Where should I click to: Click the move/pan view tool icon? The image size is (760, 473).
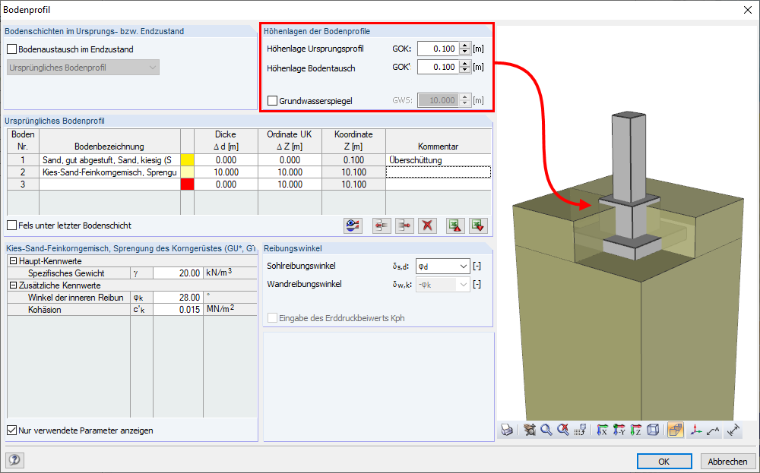click(530, 429)
